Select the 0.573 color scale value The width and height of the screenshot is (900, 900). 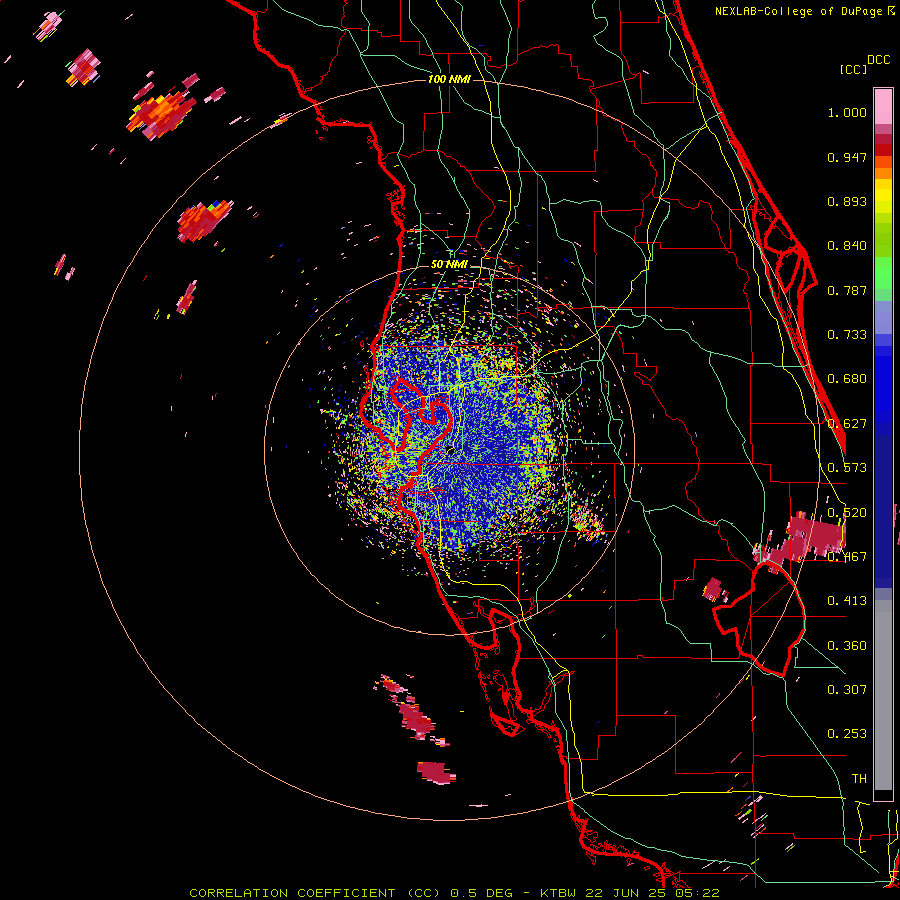click(847, 468)
